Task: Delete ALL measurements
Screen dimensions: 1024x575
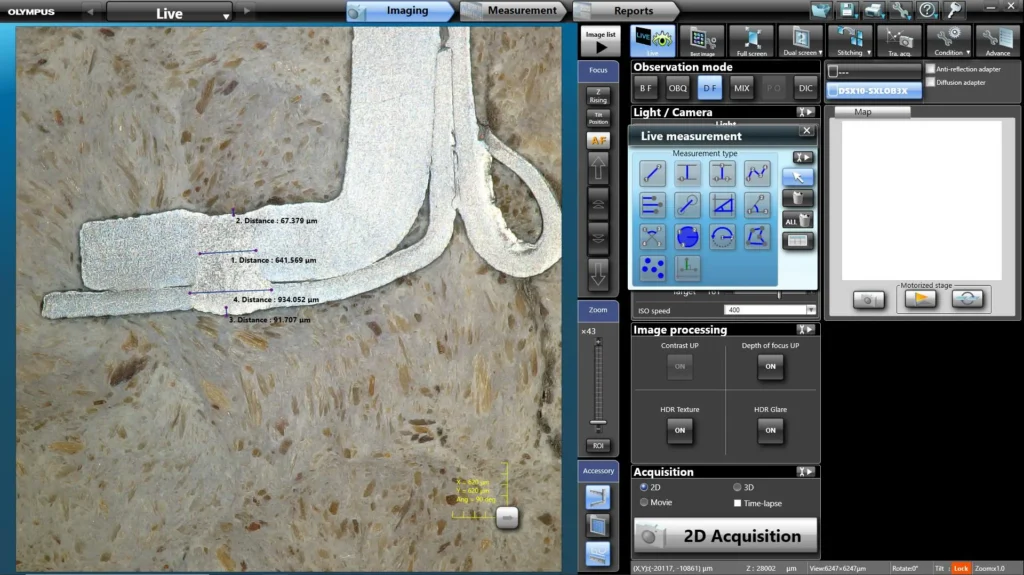Action: [x=797, y=220]
